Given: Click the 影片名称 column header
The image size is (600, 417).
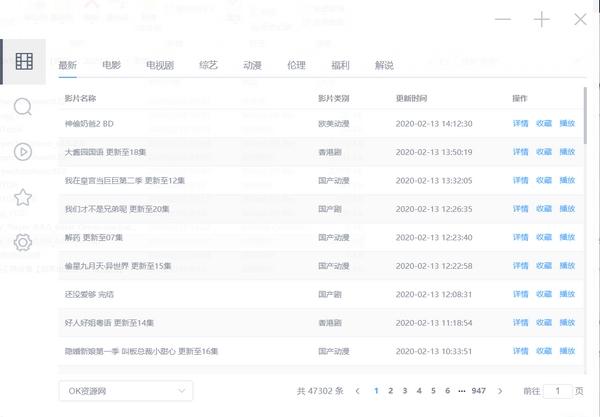Looking at the screenshot, I should (x=80, y=98).
